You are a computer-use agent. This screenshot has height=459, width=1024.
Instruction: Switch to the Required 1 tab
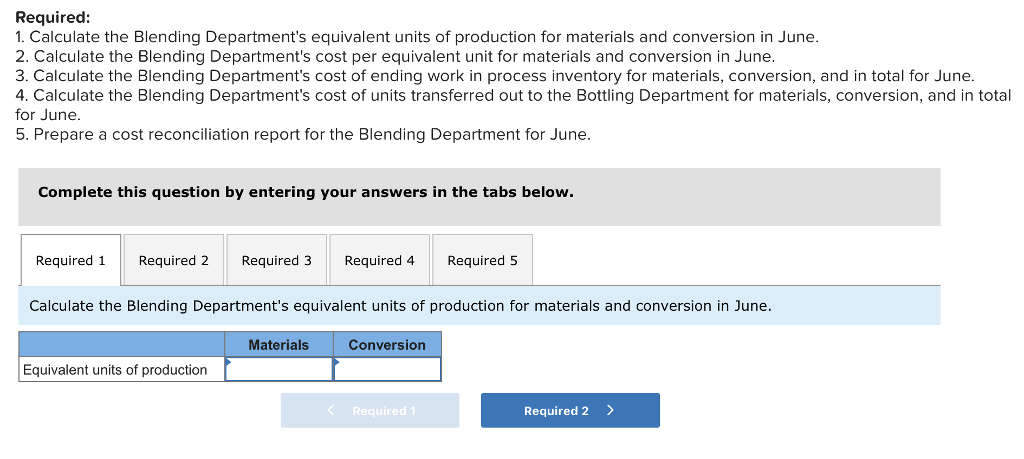(x=70, y=261)
